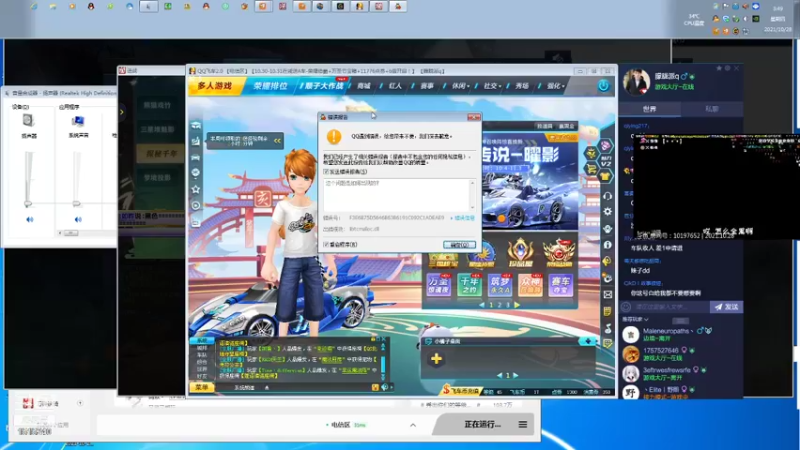Open the headset support icon in right sidebar

[607, 196]
